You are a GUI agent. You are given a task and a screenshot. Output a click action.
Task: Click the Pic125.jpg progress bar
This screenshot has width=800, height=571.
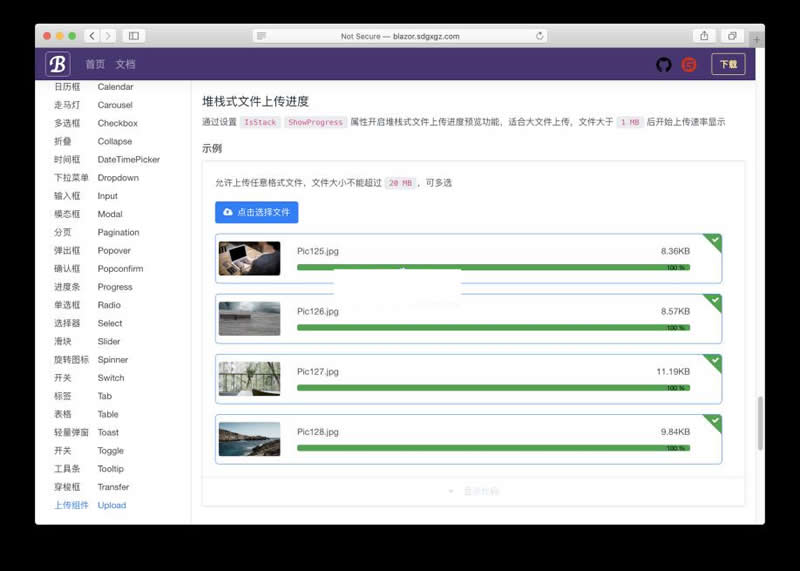click(493, 267)
